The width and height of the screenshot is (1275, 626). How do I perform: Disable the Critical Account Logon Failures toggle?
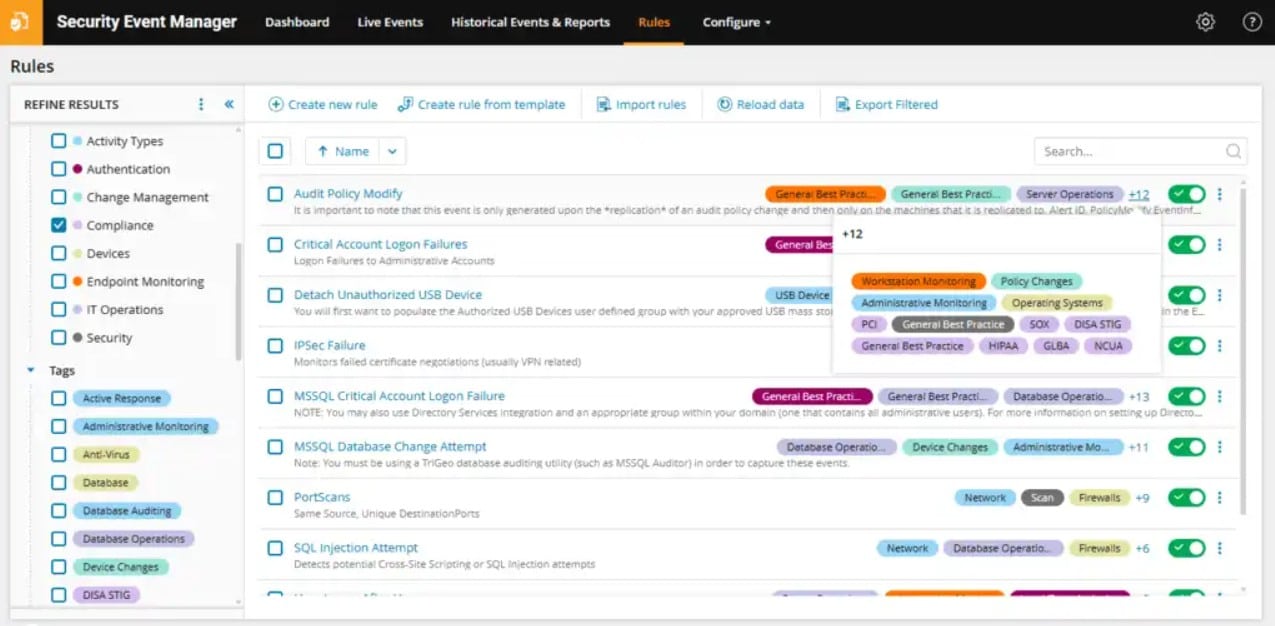coord(1187,244)
